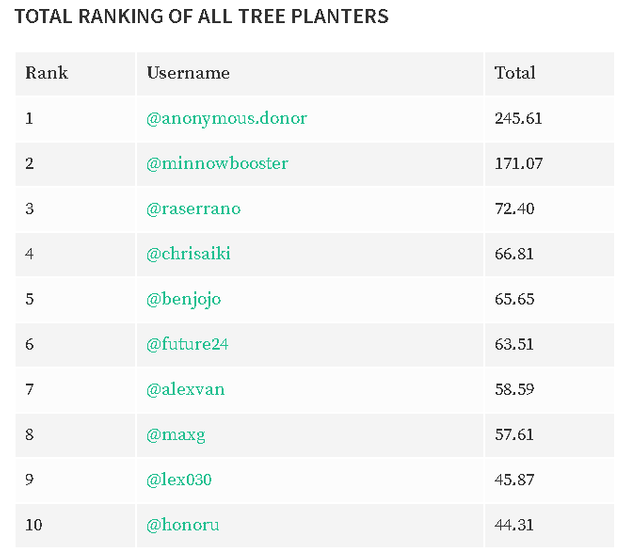Visit the @lex030 profile link
Viewport: 640px width, 555px height.
coord(180,480)
